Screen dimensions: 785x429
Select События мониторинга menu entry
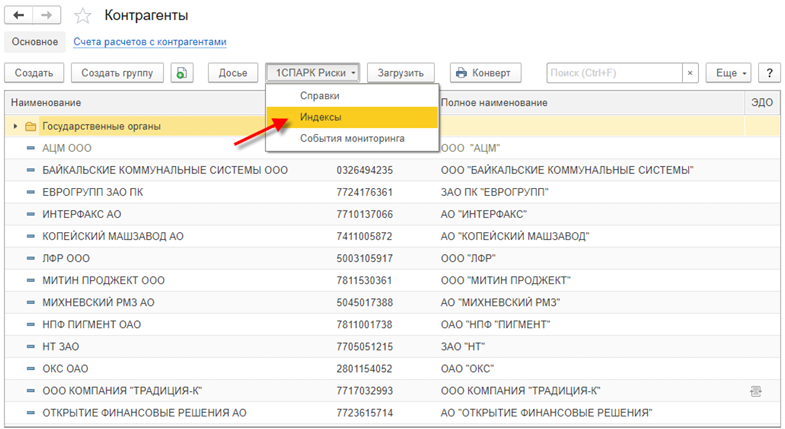pyautogui.click(x=352, y=138)
